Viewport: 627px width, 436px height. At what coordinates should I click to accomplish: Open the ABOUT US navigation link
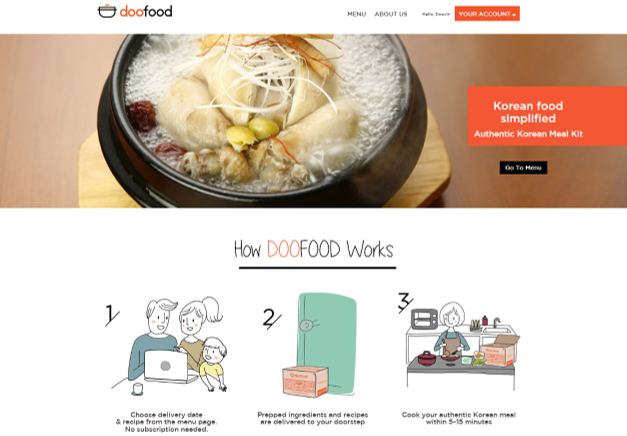(391, 14)
